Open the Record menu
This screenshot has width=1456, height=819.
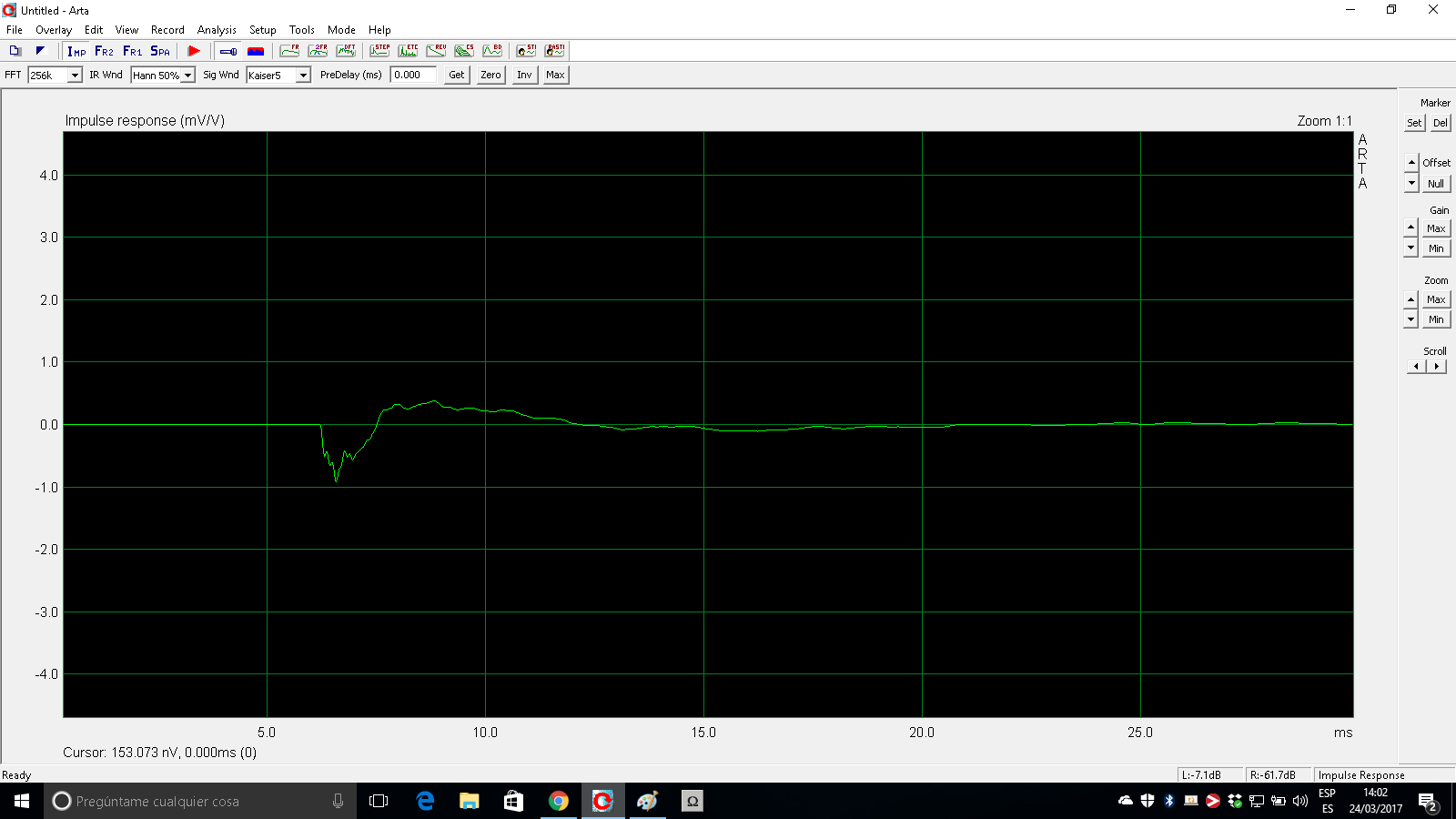[167, 30]
